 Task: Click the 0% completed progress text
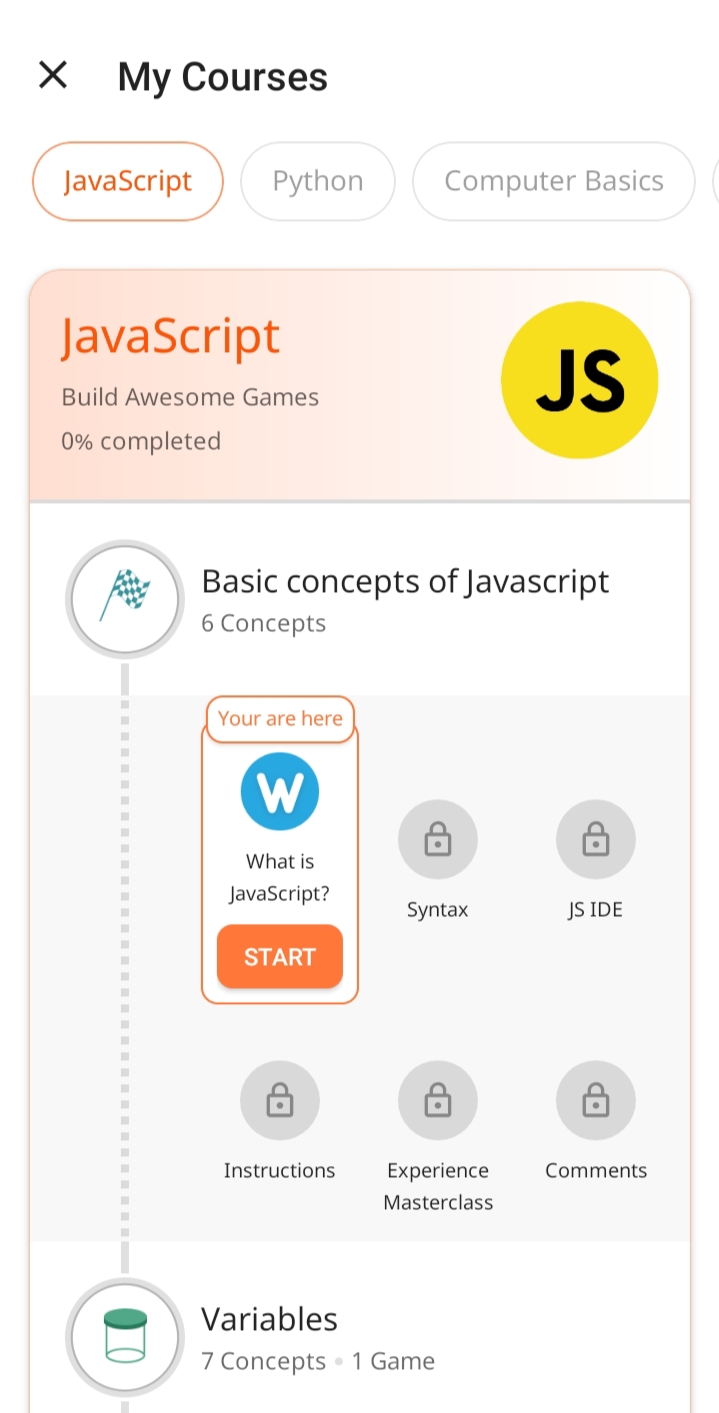[141, 441]
